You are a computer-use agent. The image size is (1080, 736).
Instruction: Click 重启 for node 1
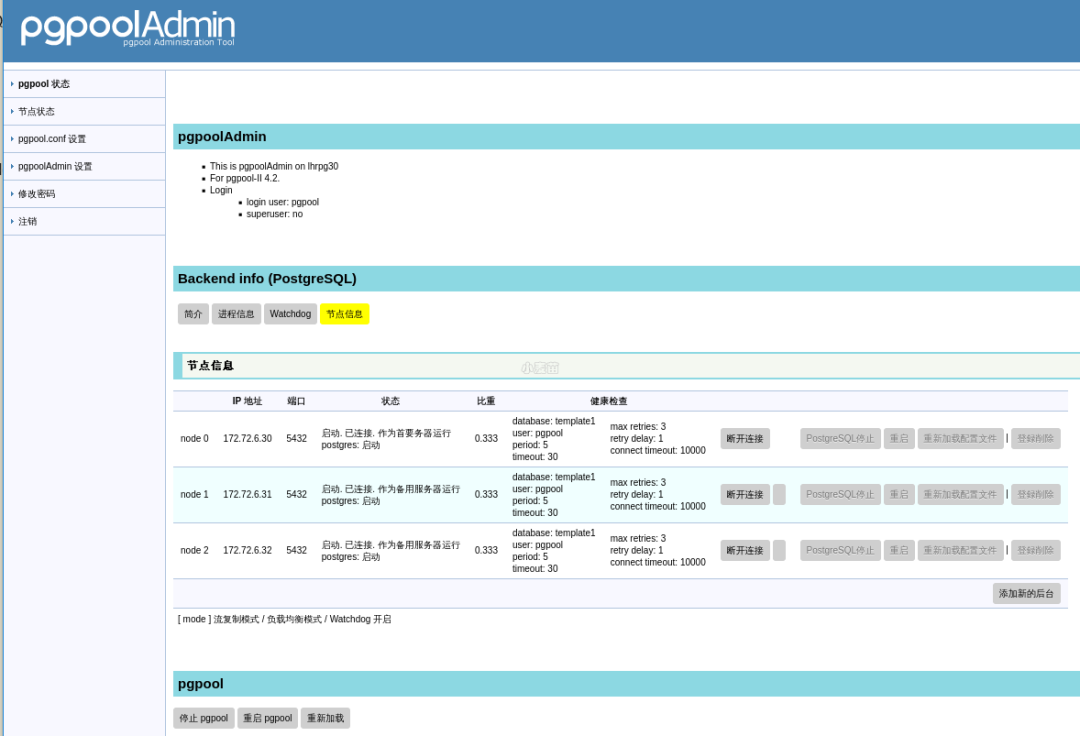(x=899, y=494)
